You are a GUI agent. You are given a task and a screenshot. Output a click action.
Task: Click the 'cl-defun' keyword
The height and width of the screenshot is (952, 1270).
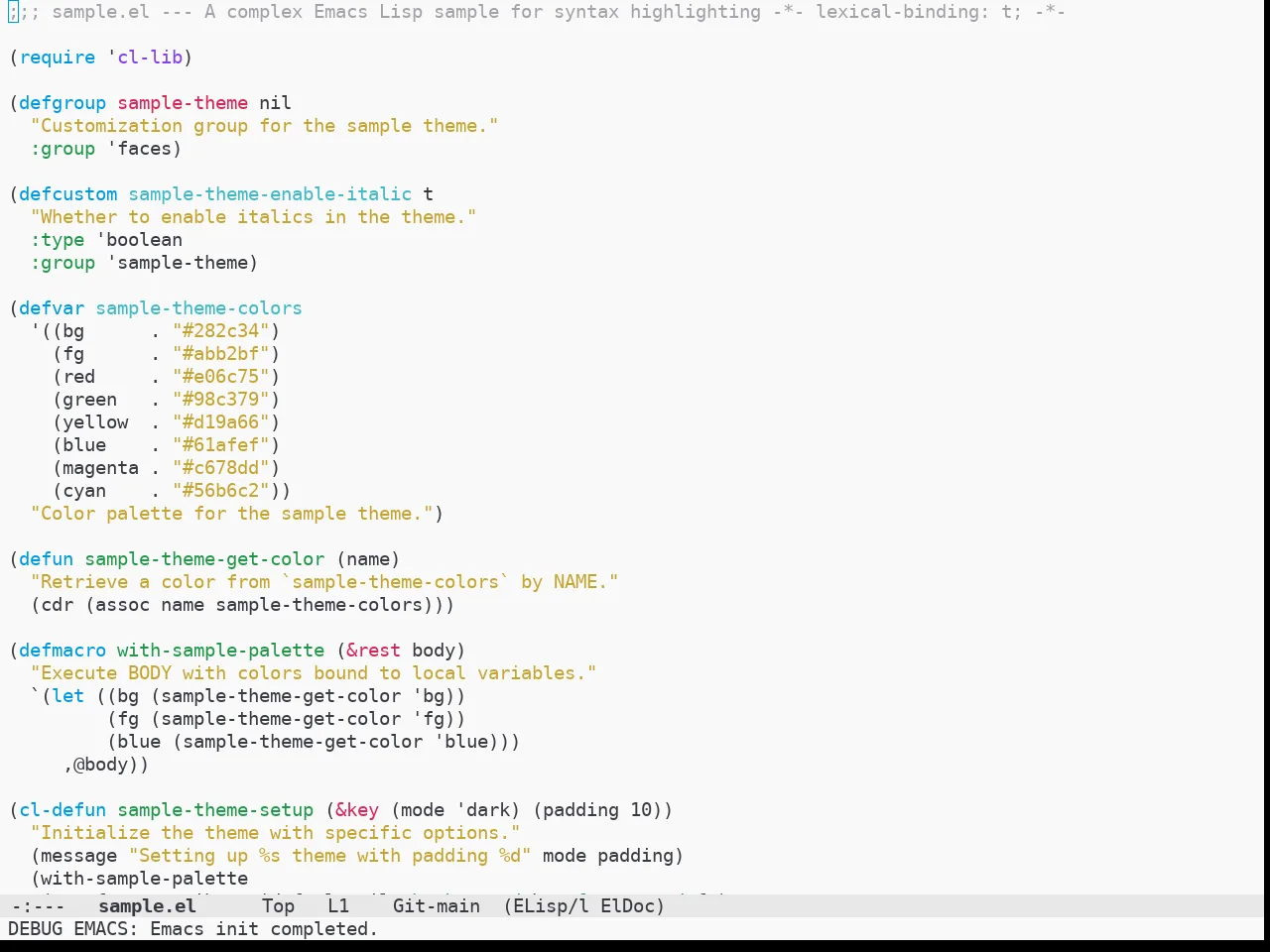pos(63,810)
